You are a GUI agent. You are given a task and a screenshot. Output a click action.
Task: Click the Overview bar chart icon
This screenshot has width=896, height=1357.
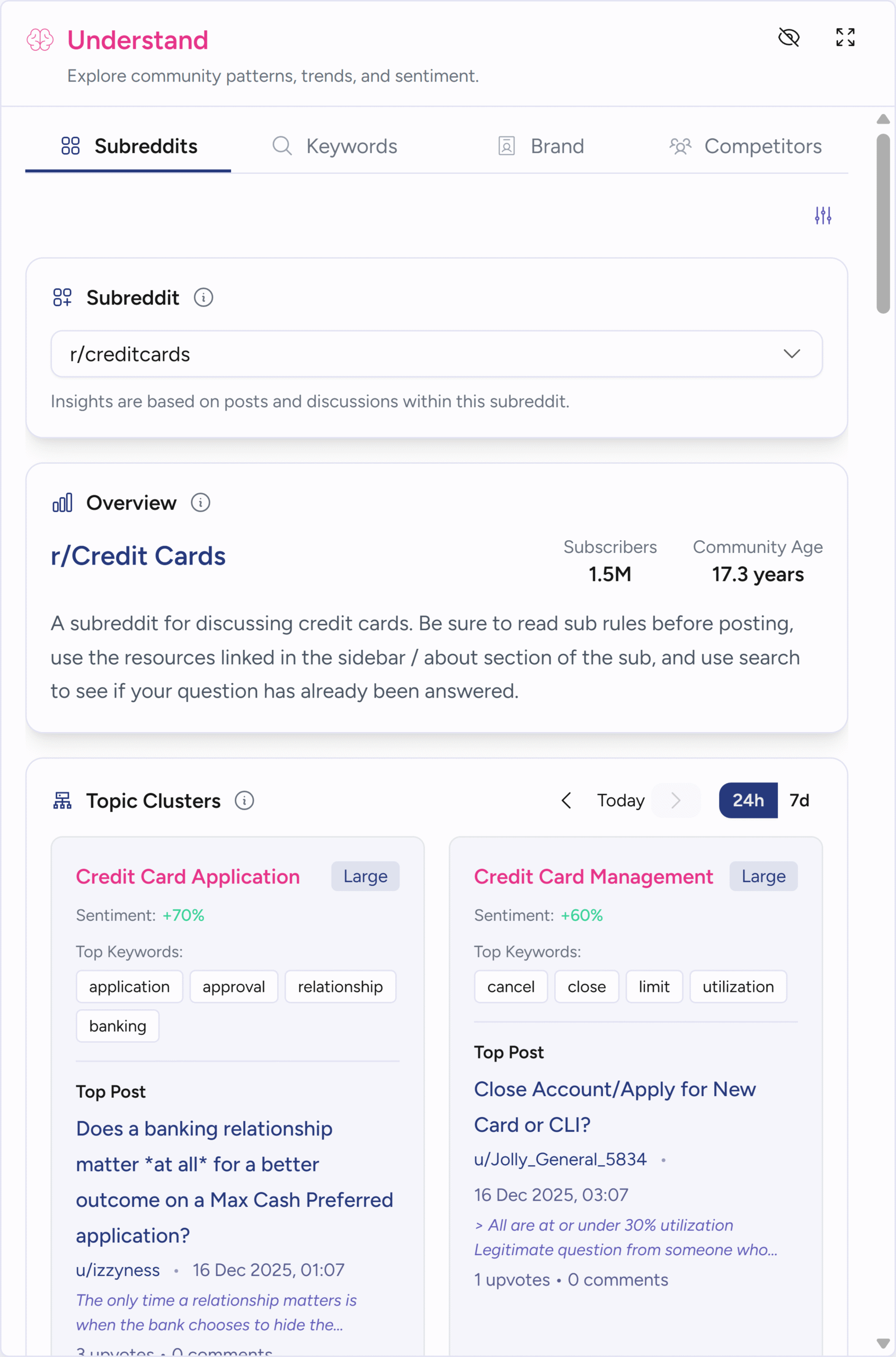point(63,503)
